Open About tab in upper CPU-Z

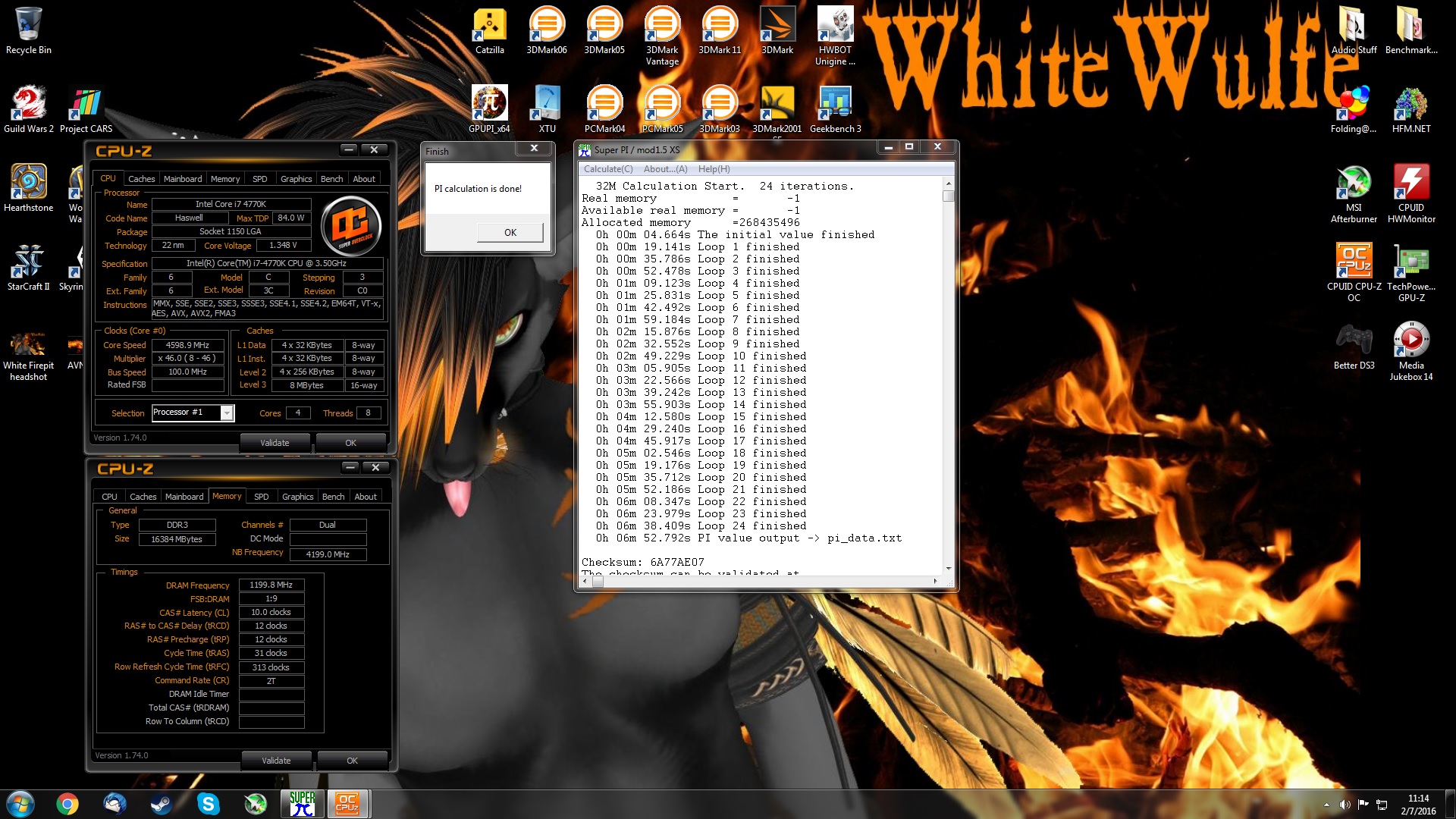[364, 179]
